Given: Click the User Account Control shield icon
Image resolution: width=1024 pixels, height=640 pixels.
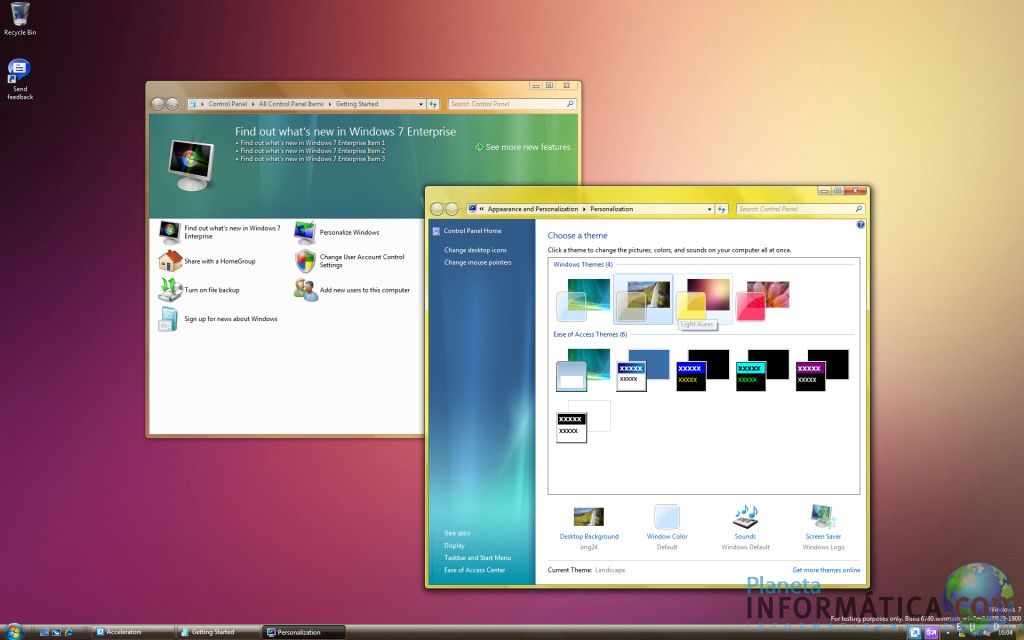Looking at the screenshot, I should click(305, 261).
